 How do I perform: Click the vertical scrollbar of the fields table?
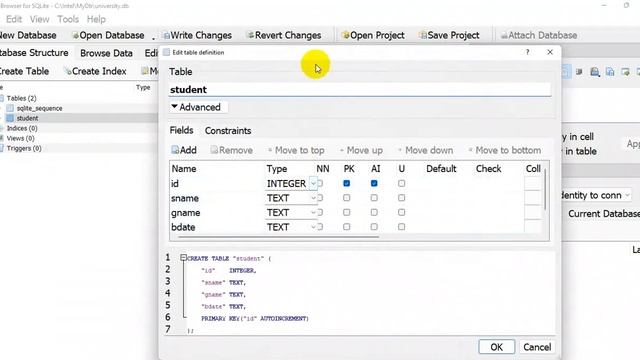click(x=545, y=189)
